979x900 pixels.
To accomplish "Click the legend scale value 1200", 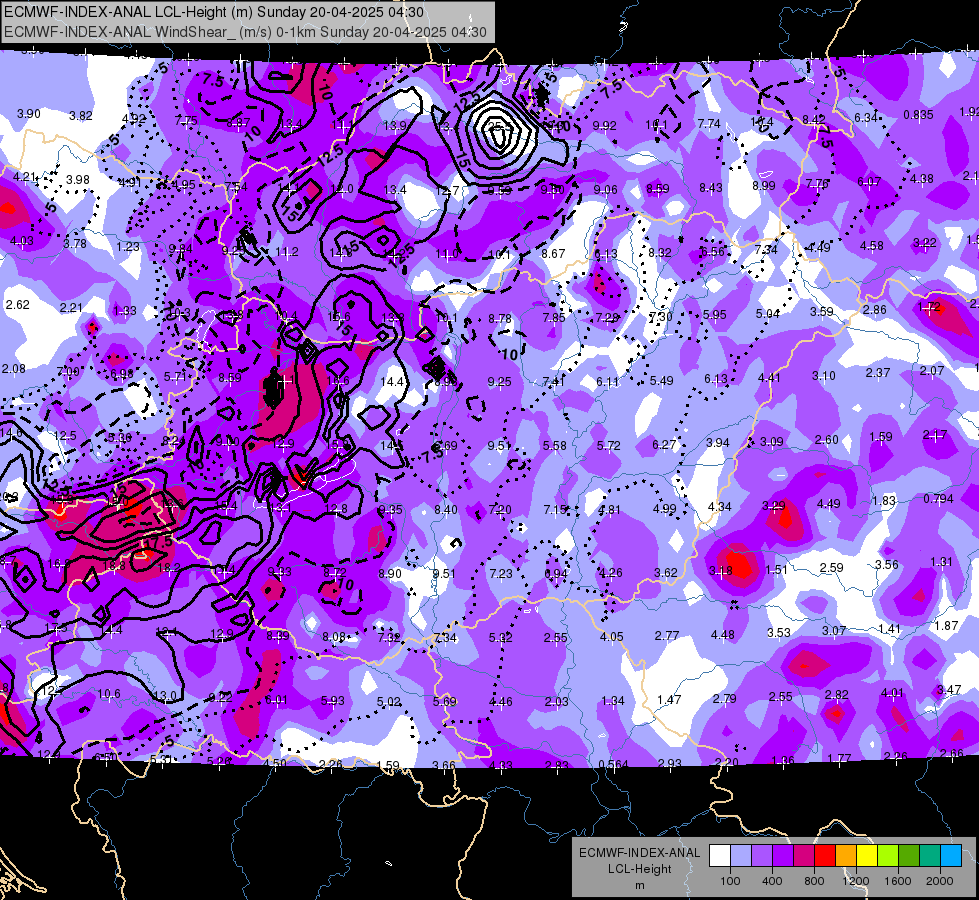I will click(855, 881).
